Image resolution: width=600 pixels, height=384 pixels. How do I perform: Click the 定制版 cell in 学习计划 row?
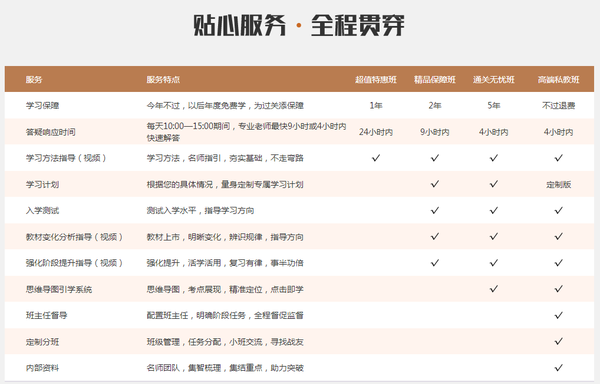point(559,184)
